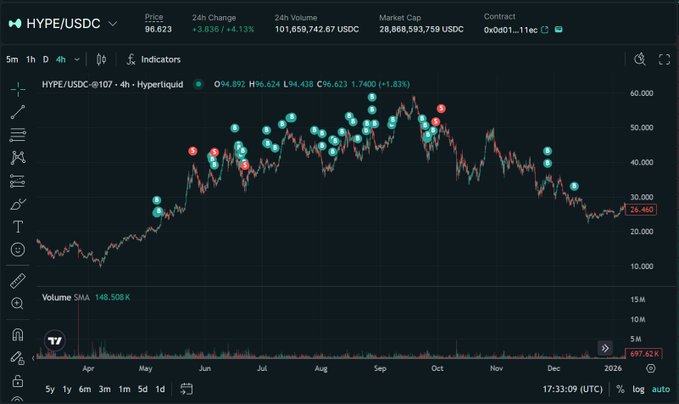Image resolution: width=679 pixels, height=404 pixels.
Task: Open the forecasting and measurement tools
Action: click(18, 181)
